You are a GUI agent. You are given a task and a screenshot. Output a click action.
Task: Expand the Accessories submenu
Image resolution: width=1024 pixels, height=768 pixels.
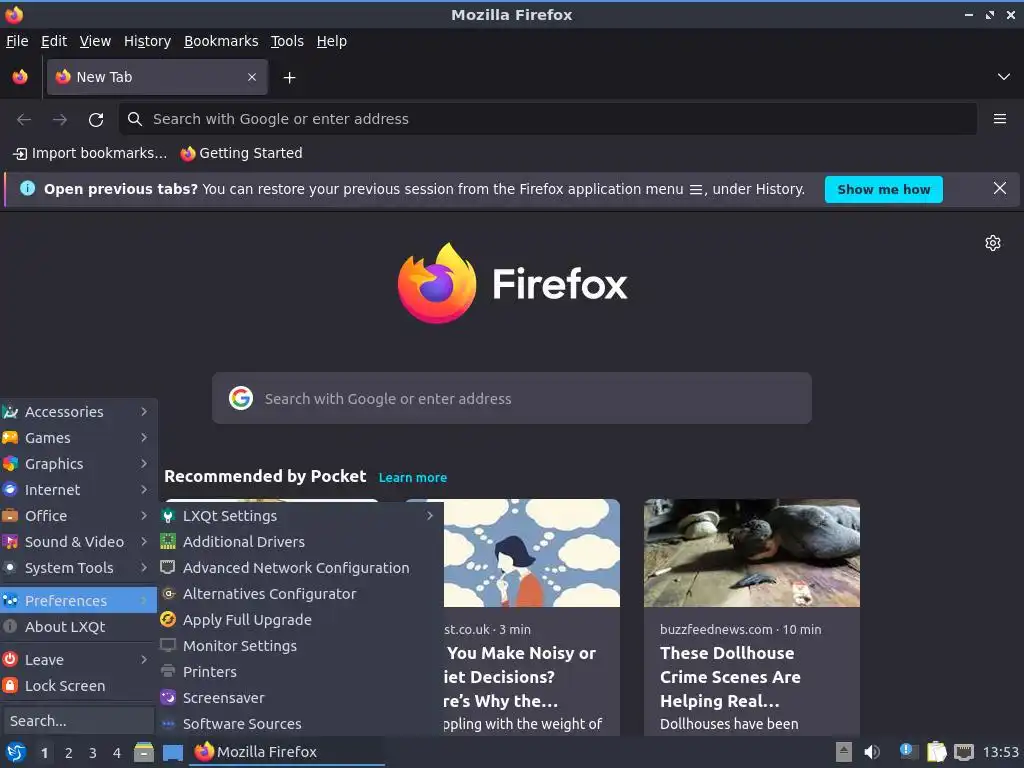click(x=78, y=412)
